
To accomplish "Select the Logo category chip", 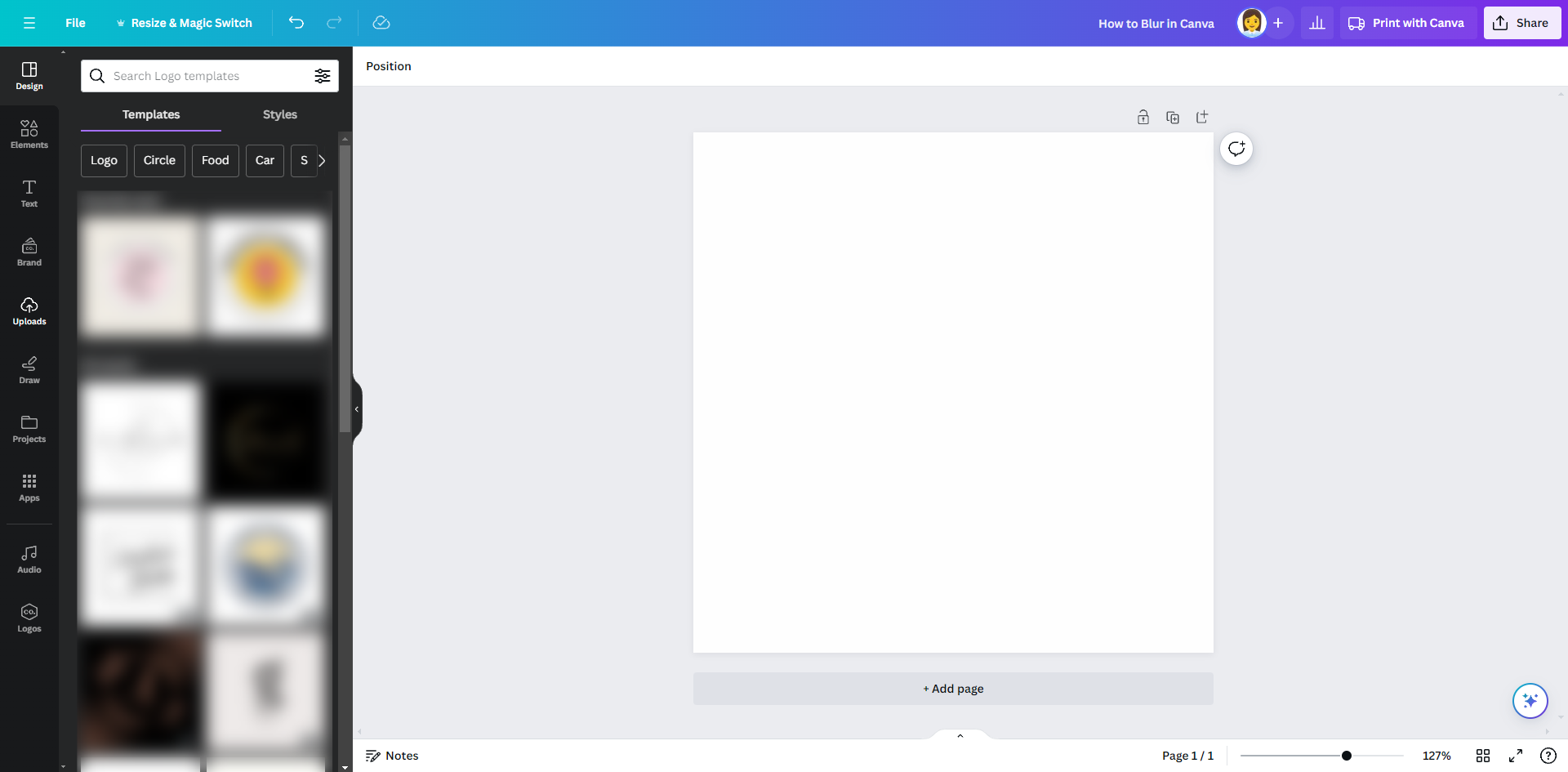I will pos(104,161).
